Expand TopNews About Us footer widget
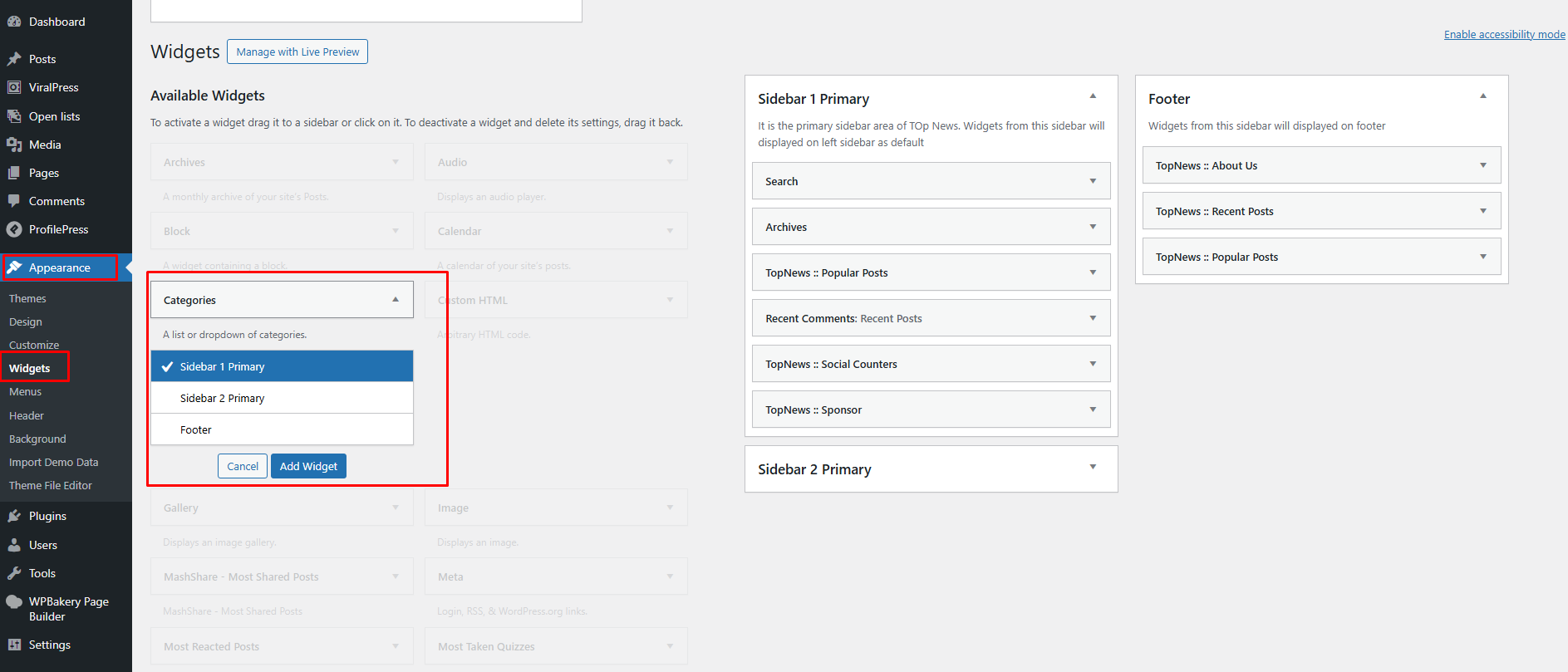The height and width of the screenshot is (672, 1568). click(x=1483, y=165)
